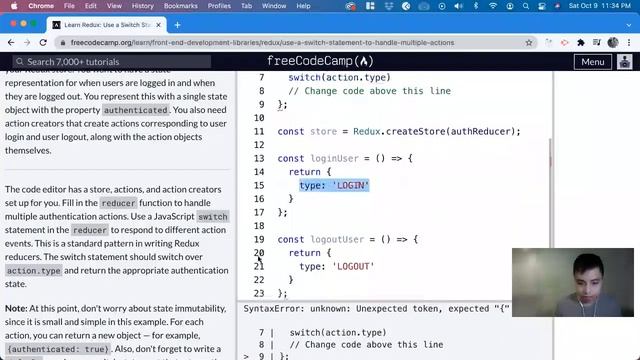Reload the freeCodeCamp page
The image size is (640, 360).
click(x=43, y=42)
